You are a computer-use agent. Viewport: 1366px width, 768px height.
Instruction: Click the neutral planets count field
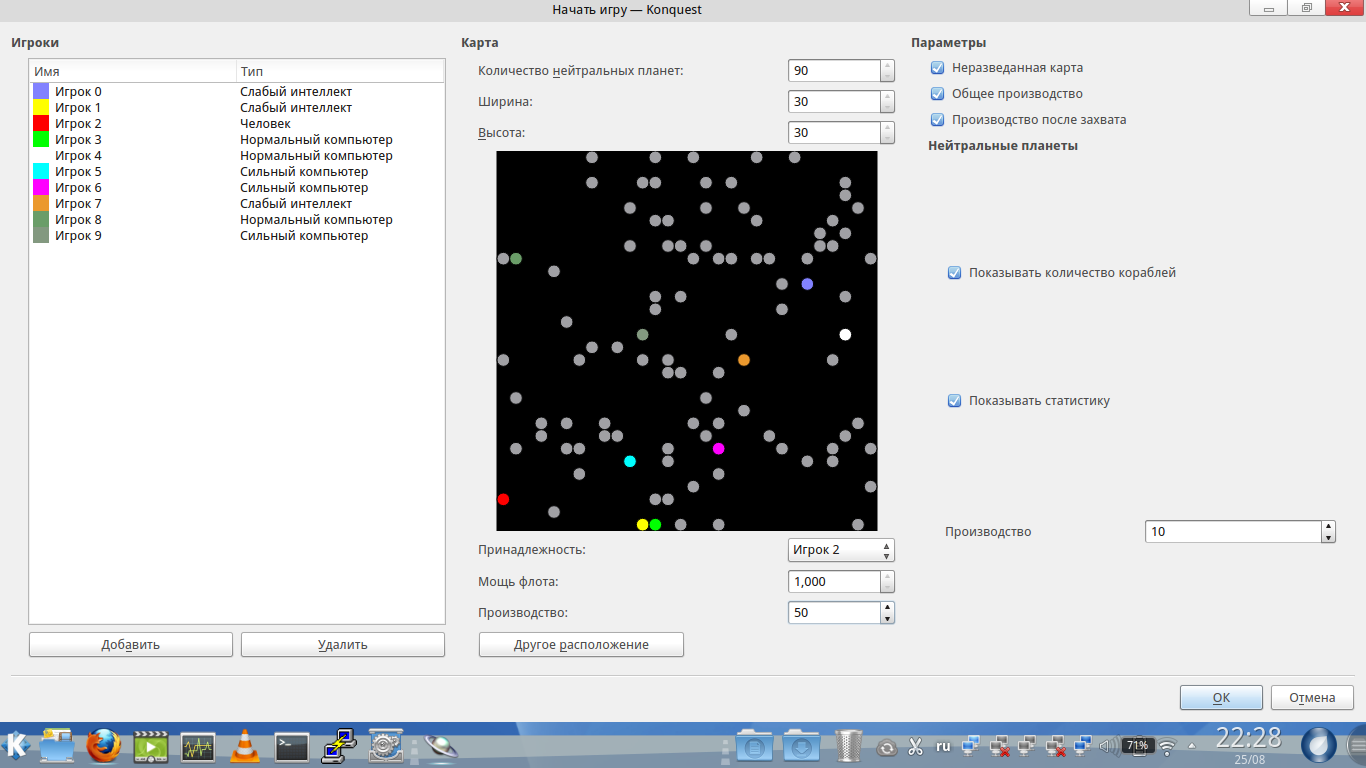tap(834, 70)
